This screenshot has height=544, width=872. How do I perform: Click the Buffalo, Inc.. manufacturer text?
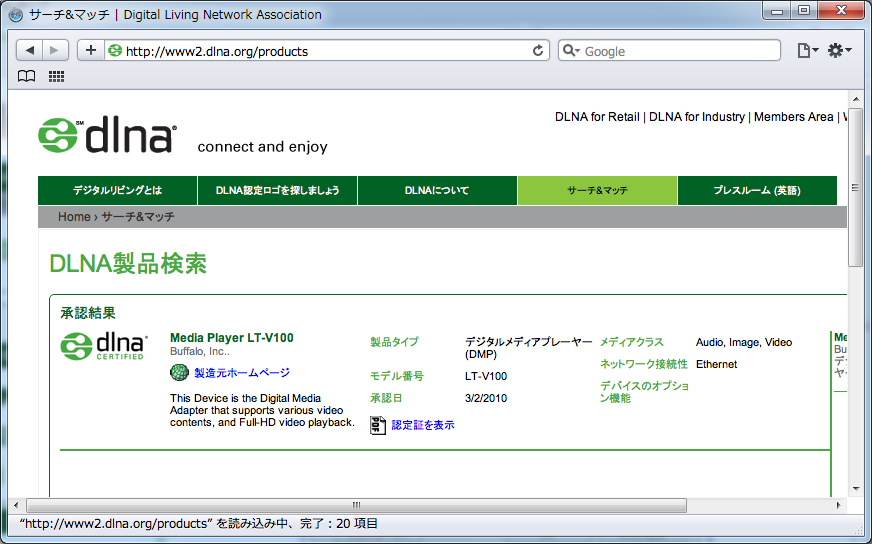(x=200, y=352)
